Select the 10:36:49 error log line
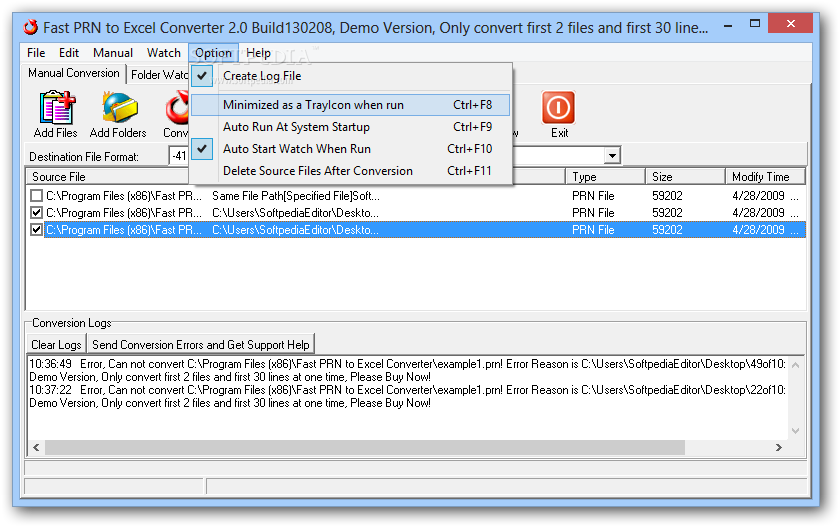This screenshot has height=527, width=840. click(407, 364)
